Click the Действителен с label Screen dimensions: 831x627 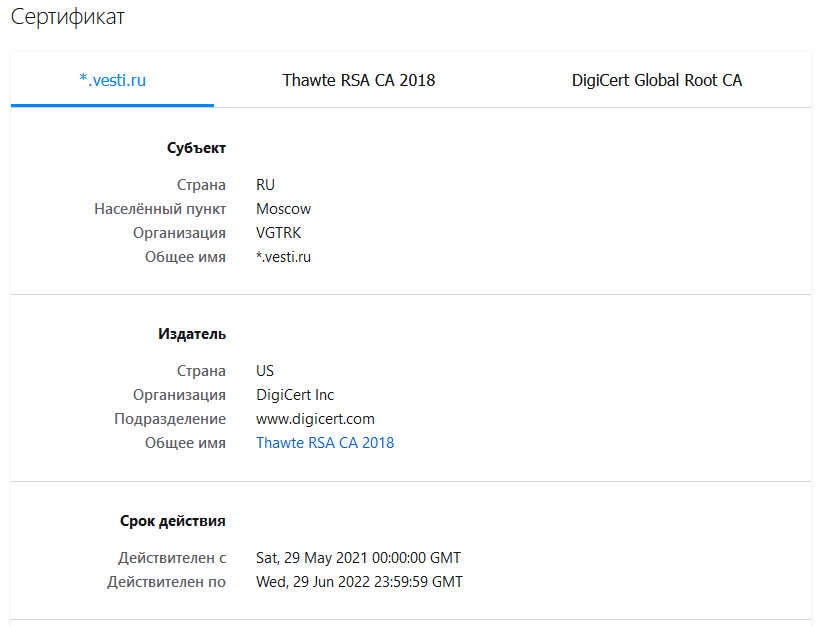tap(172, 558)
